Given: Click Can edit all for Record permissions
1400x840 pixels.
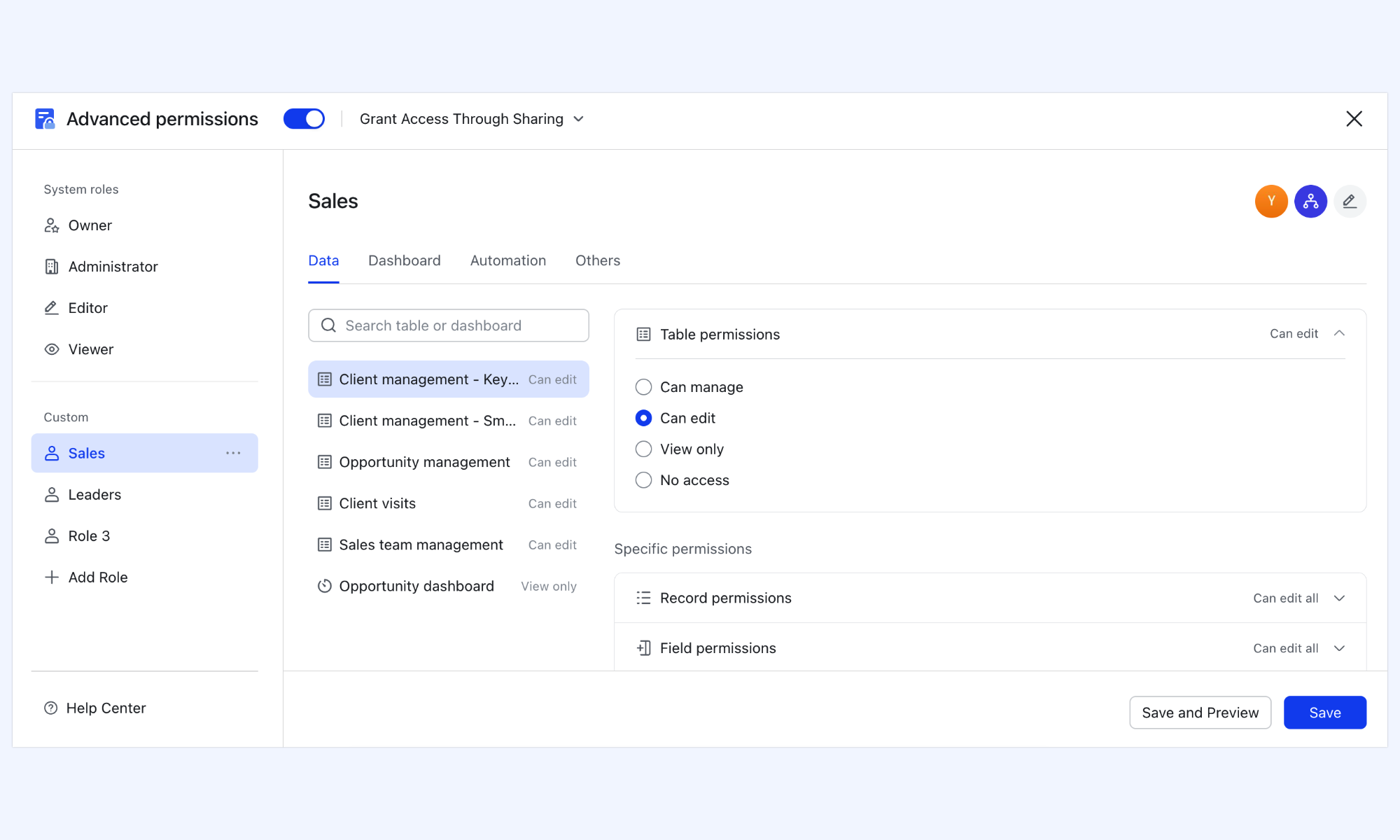Looking at the screenshot, I should (1286, 598).
